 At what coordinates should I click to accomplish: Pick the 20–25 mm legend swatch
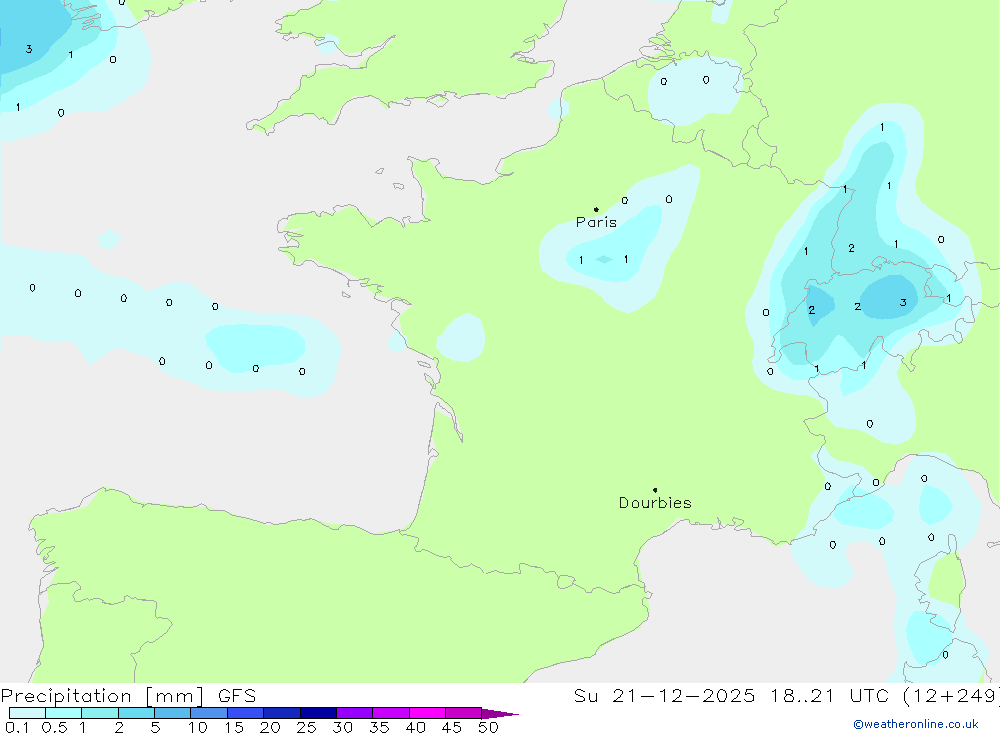(x=282, y=713)
